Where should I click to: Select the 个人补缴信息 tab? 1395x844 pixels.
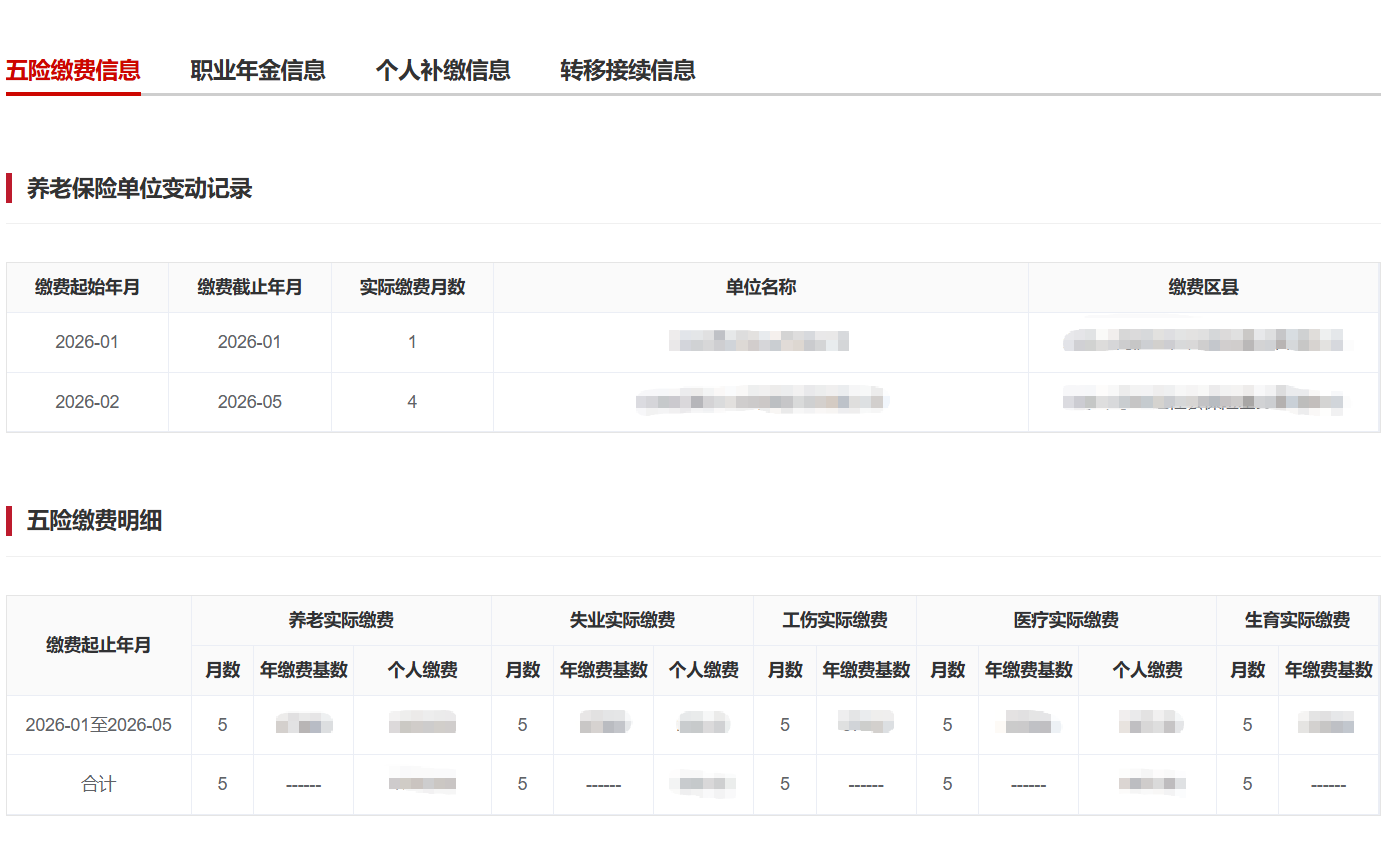coord(443,70)
